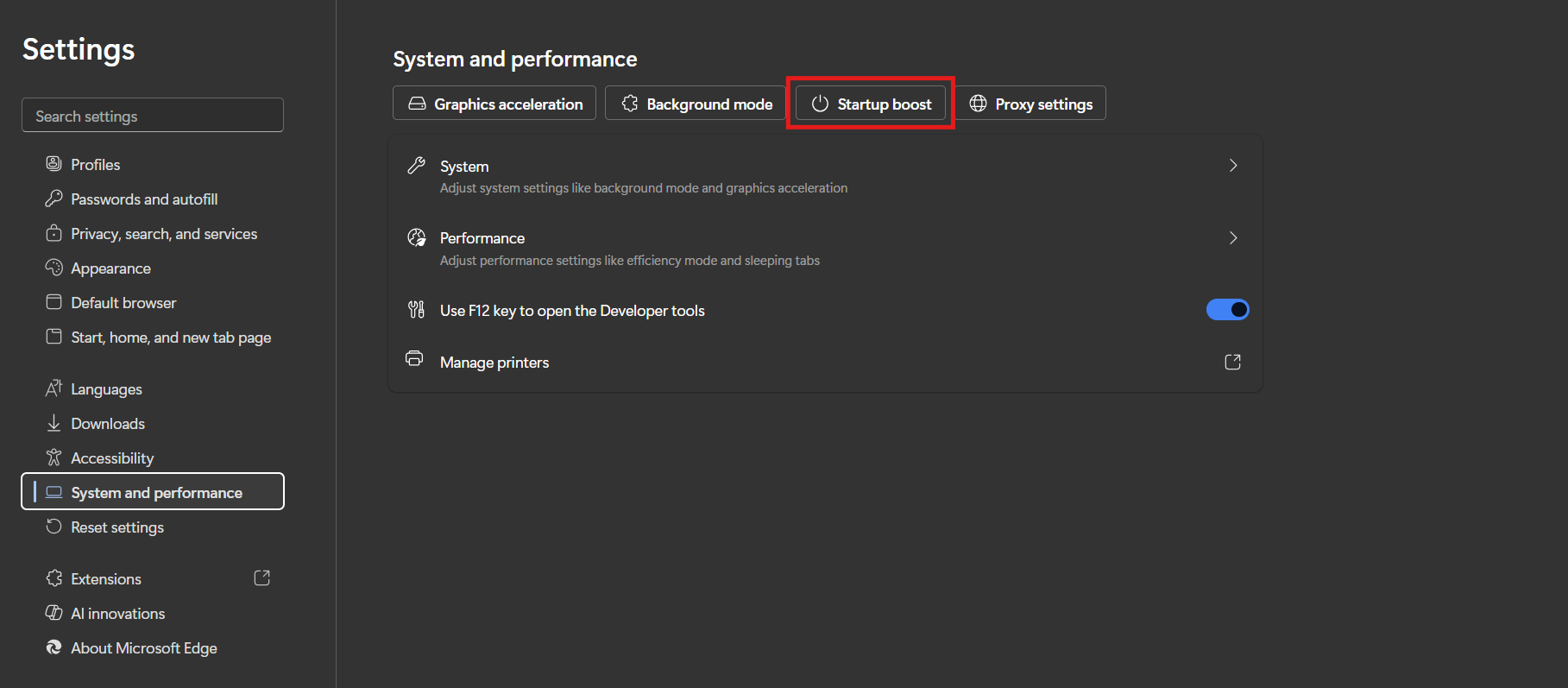
Task: Click the Edge logo icon in sidebar
Action: [54, 647]
